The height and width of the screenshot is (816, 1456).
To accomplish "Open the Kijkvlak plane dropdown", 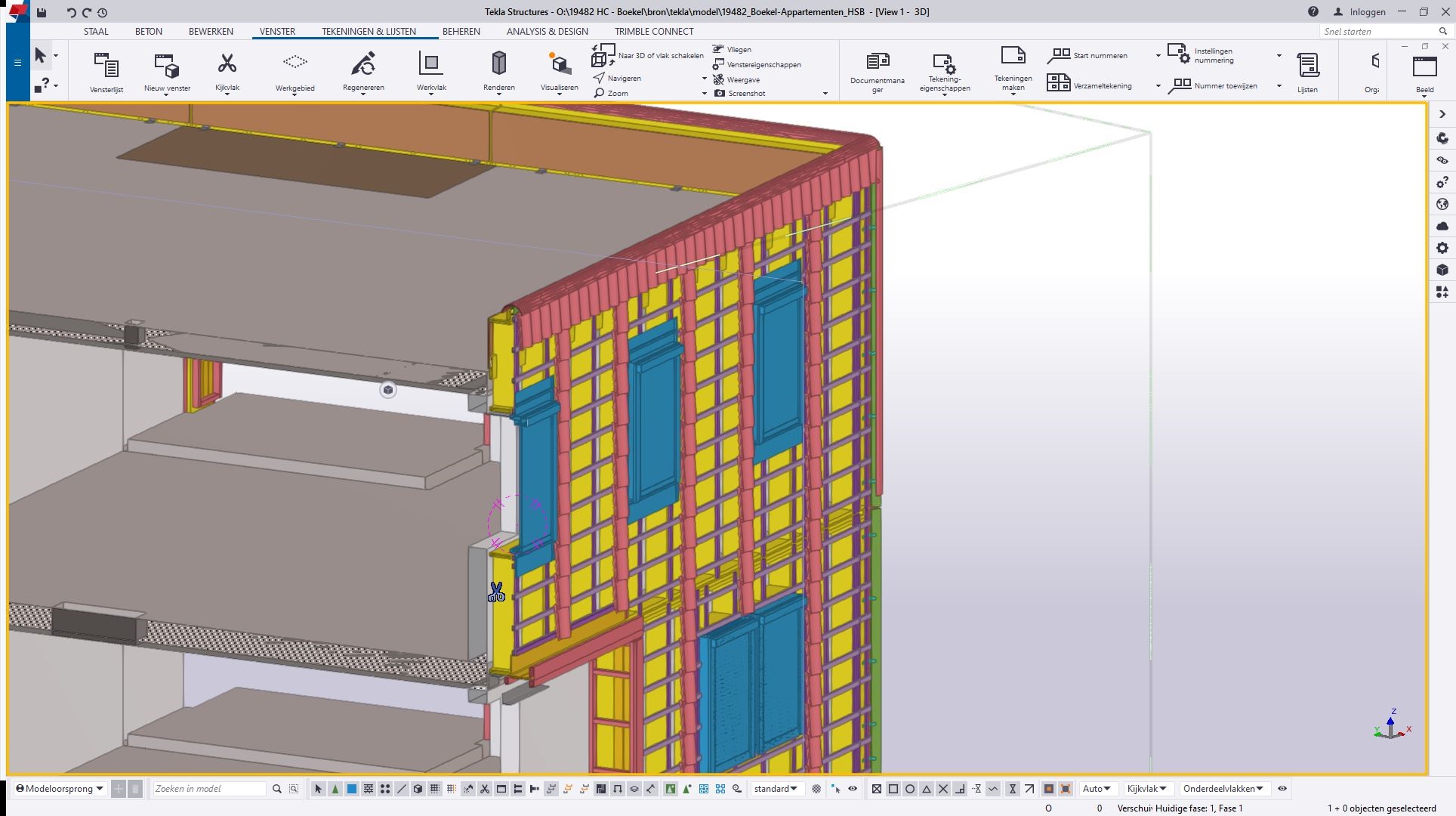I will [1147, 789].
